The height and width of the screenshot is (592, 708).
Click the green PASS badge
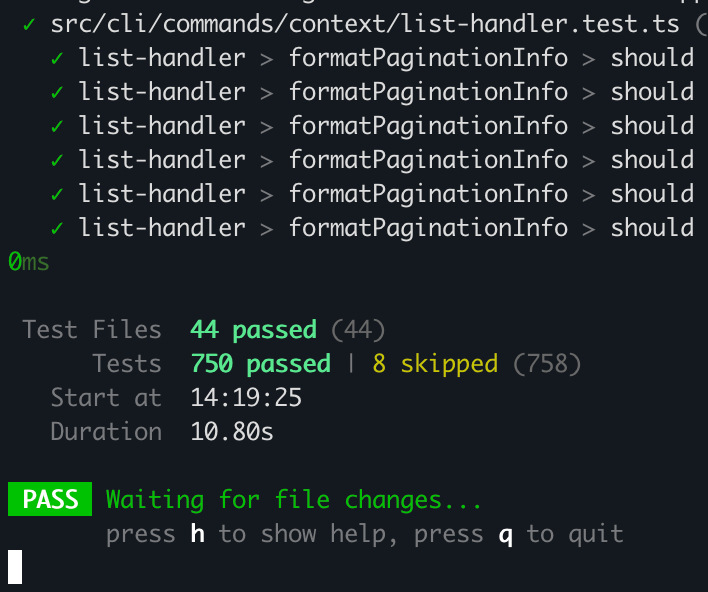[x=50, y=500]
